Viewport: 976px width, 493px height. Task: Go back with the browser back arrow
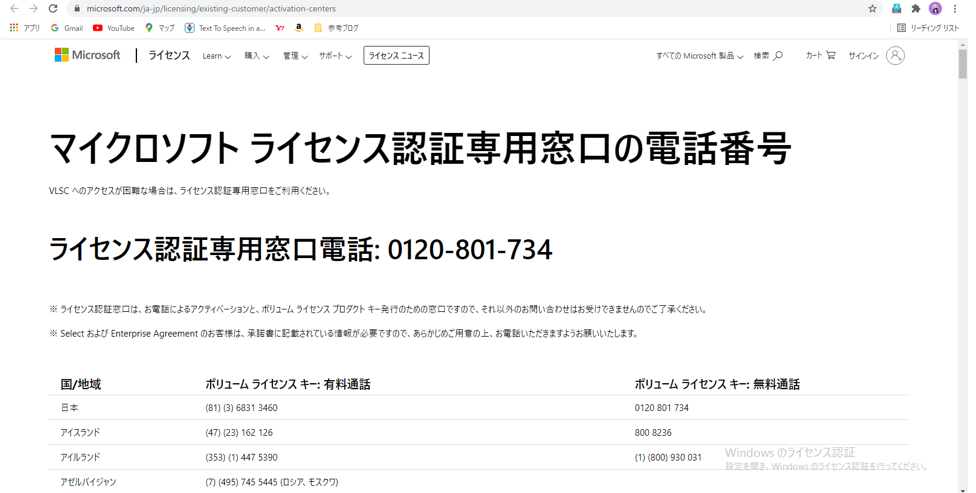click(x=14, y=9)
